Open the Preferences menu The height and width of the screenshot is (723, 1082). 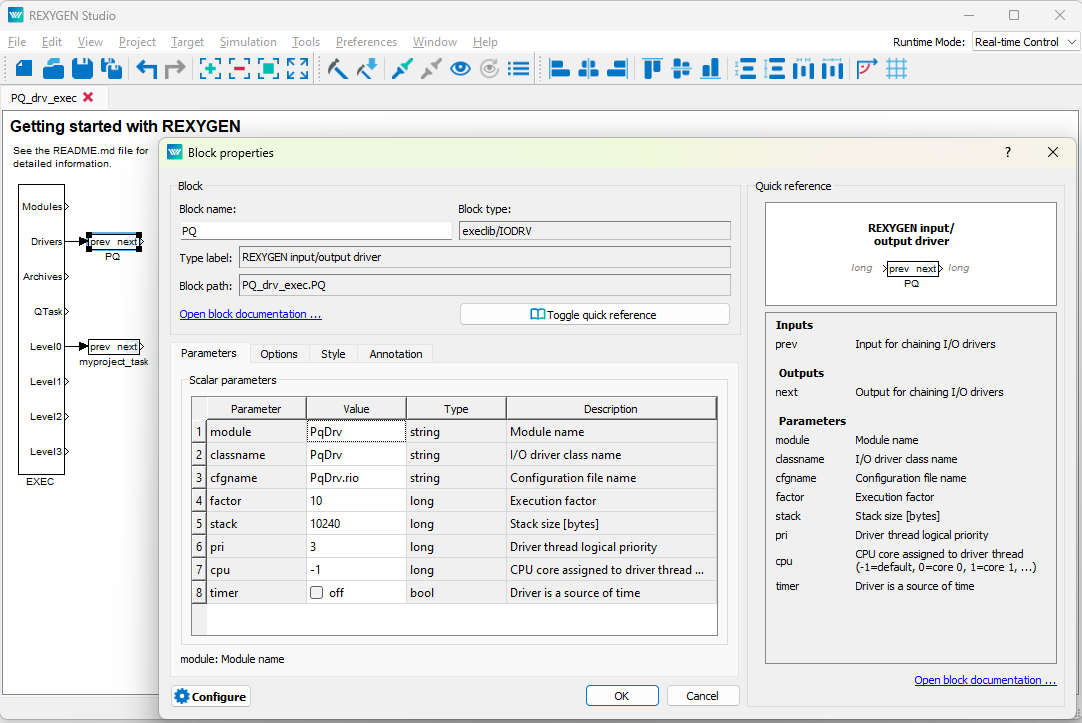366,42
